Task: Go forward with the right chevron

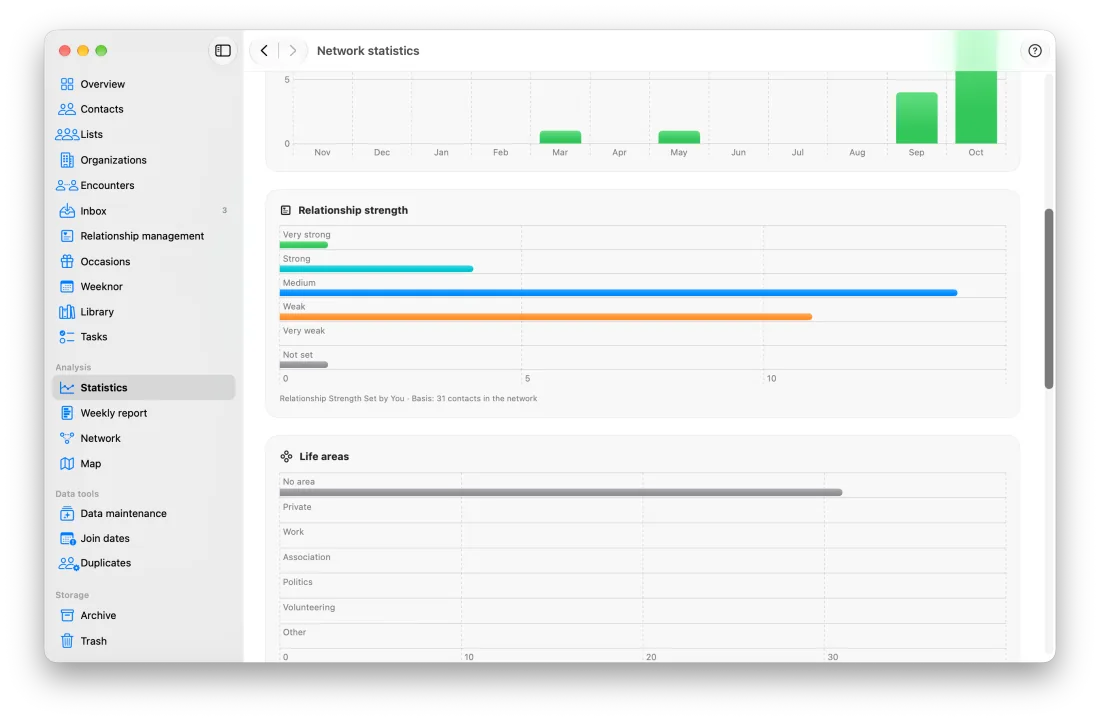Action: point(293,50)
